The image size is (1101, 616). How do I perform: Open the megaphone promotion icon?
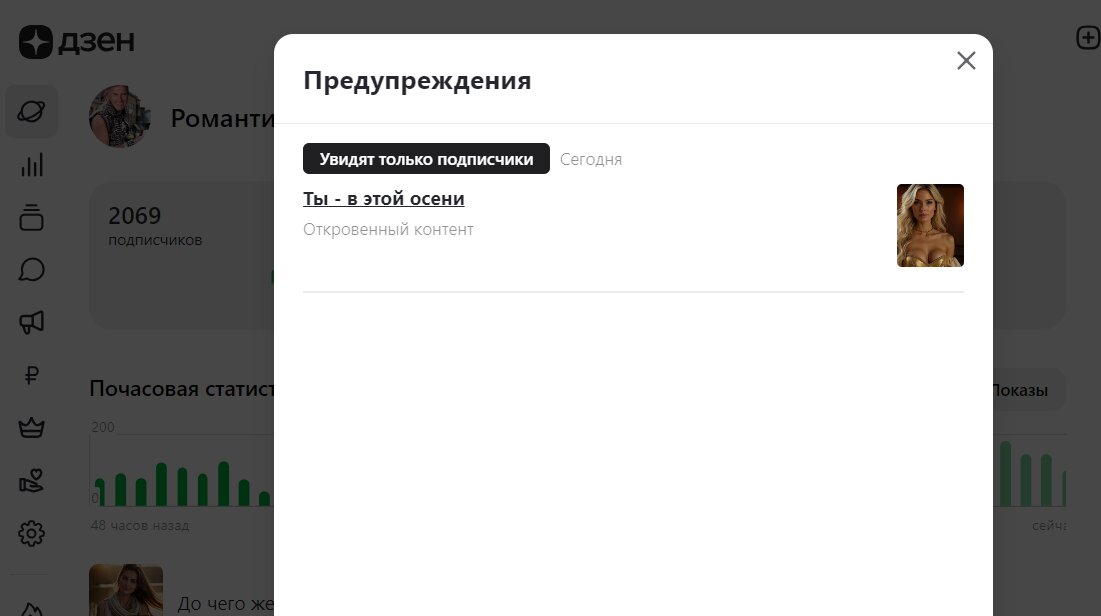(32, 322)
